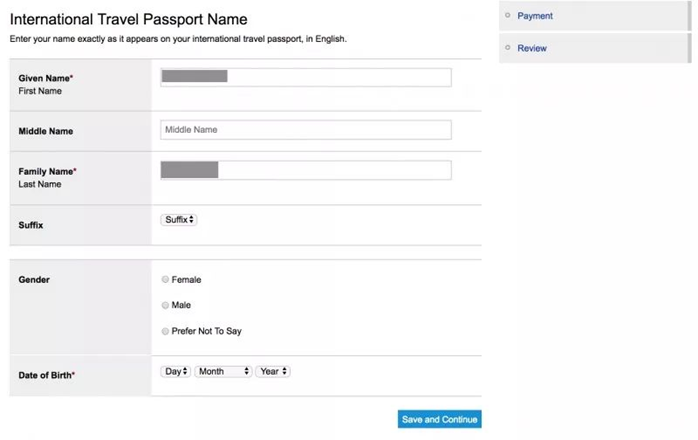This screenshot has width=698, height=440.
Task: Go to the Payment step
Action: pos(535,16)
